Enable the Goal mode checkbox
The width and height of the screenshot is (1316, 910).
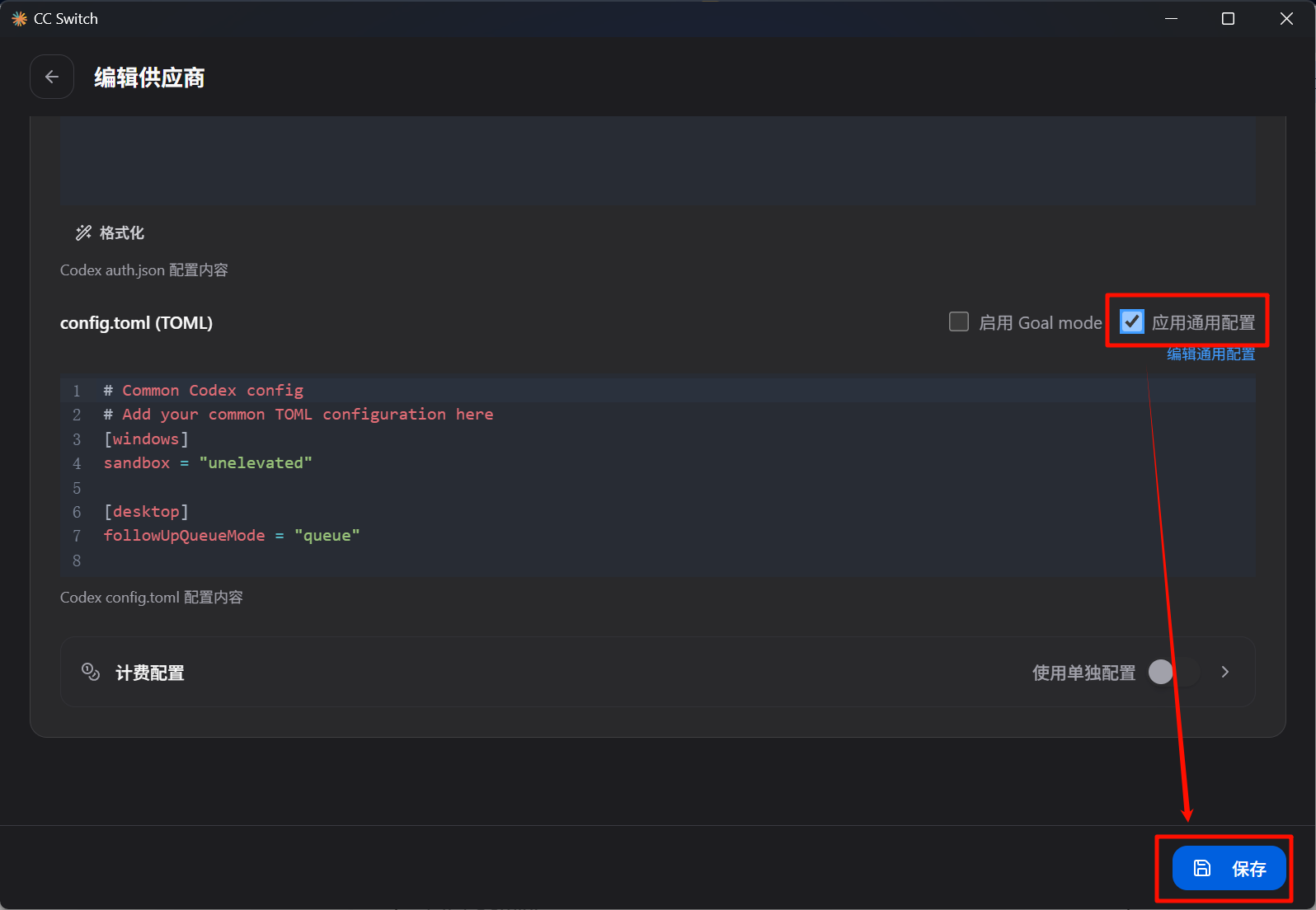959,321
